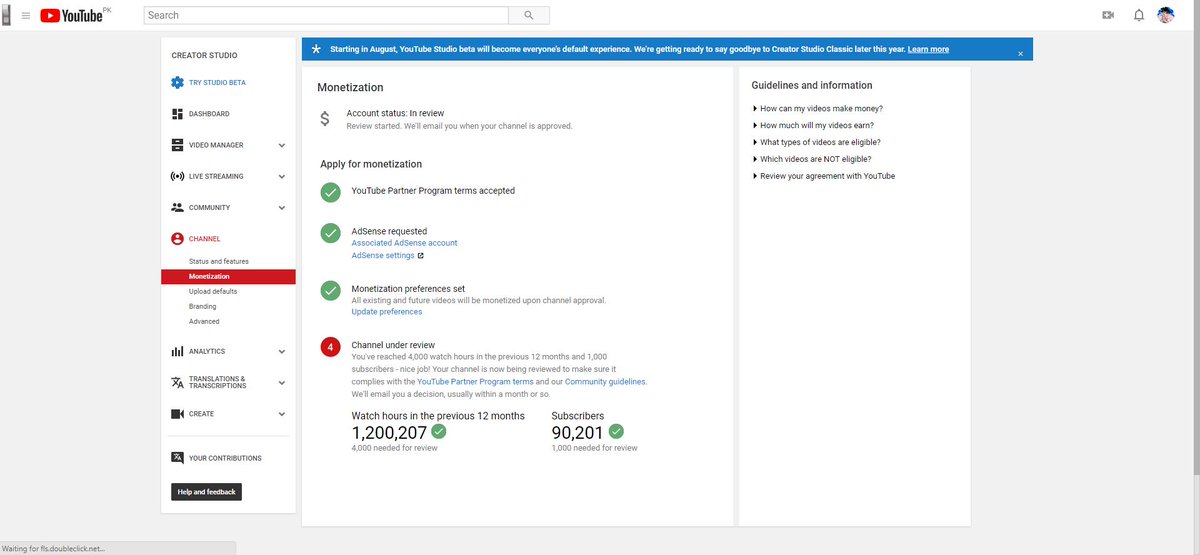Click the Your Contributions translate icon
The height and width of the screenshot is (555, 1200).
pos(177,458)
